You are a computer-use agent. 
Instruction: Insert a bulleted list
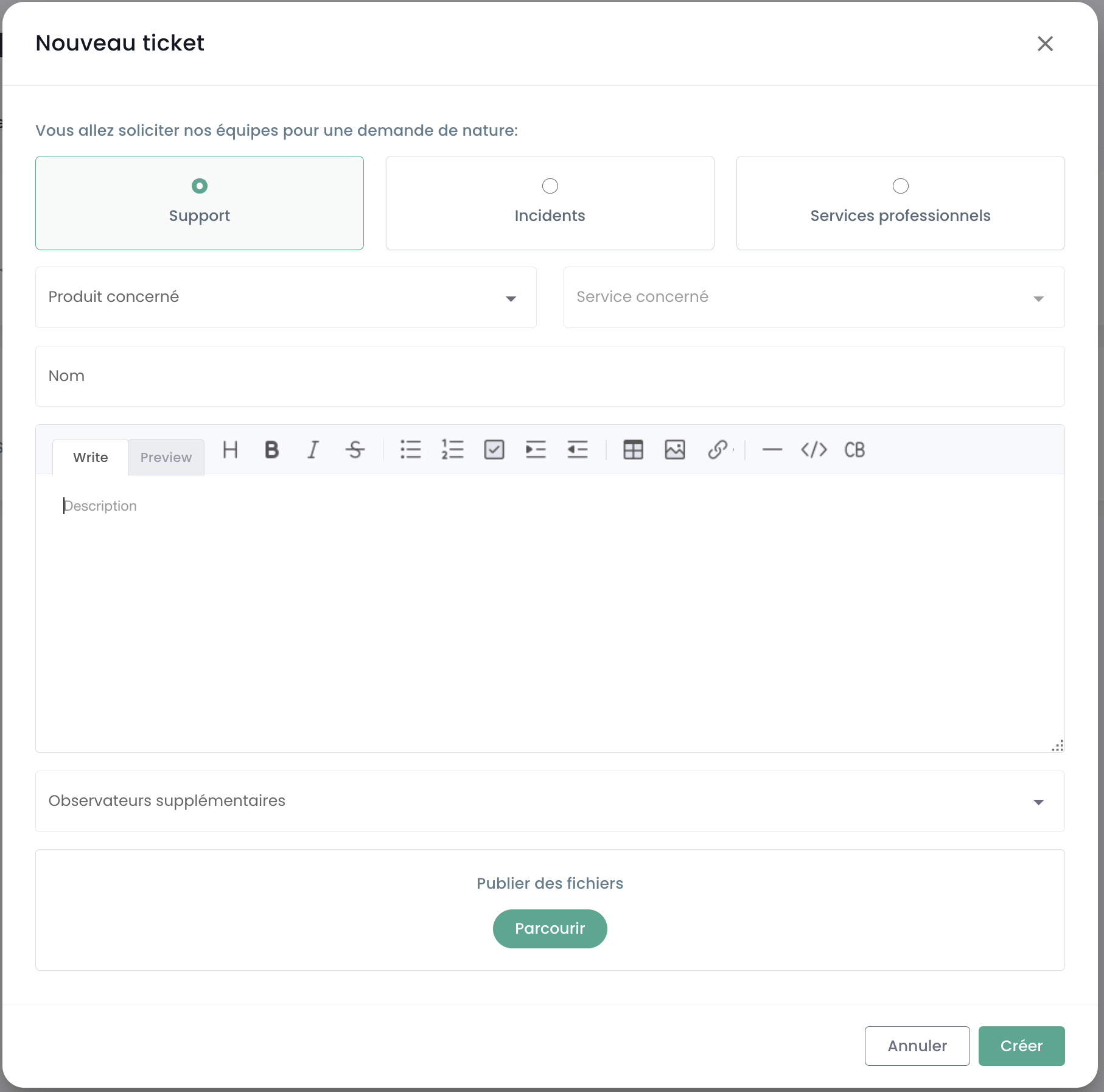[411, 450]
